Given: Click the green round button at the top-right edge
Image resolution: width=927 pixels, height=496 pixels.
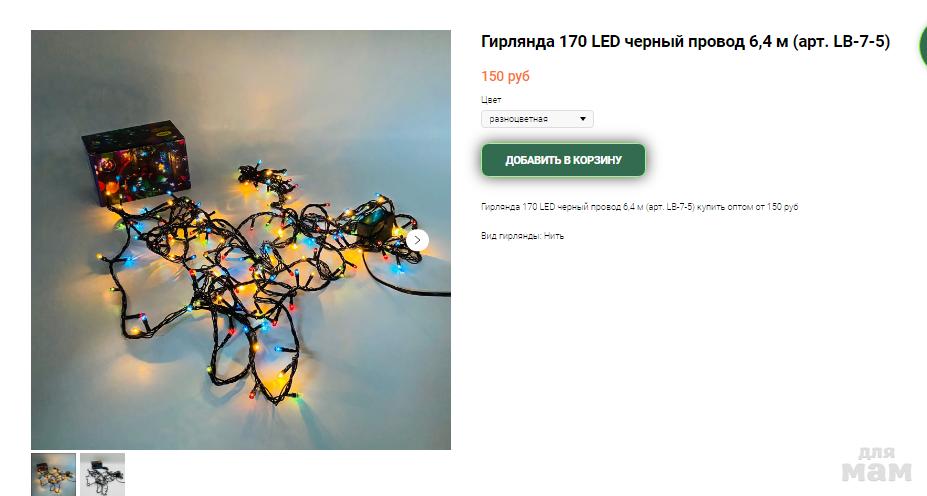Looking at the screenshot, I should click(923, 46).
